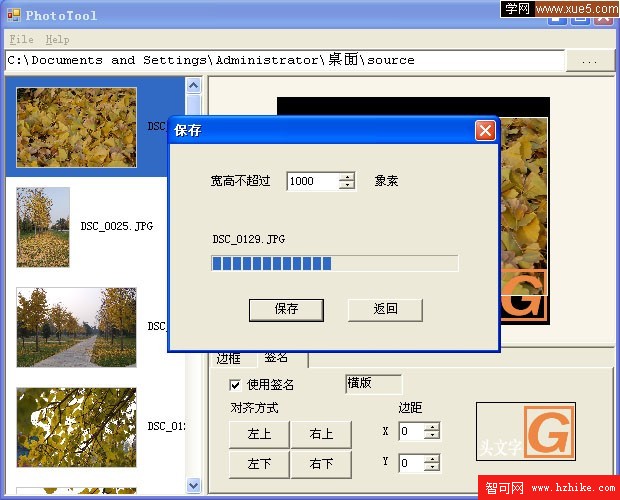Screen dimensions: 620x500
Task: Select the first ginkgo leaves thumbnail
Action: 76,127
